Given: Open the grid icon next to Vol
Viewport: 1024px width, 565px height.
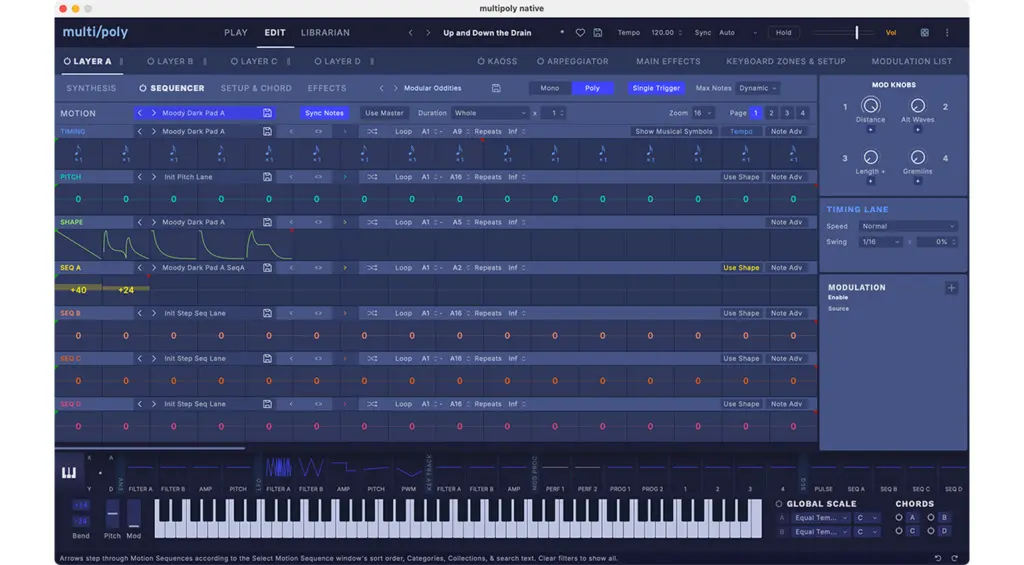Looking at the screenshot, I should pyautogui.click(x=925, y=33).
